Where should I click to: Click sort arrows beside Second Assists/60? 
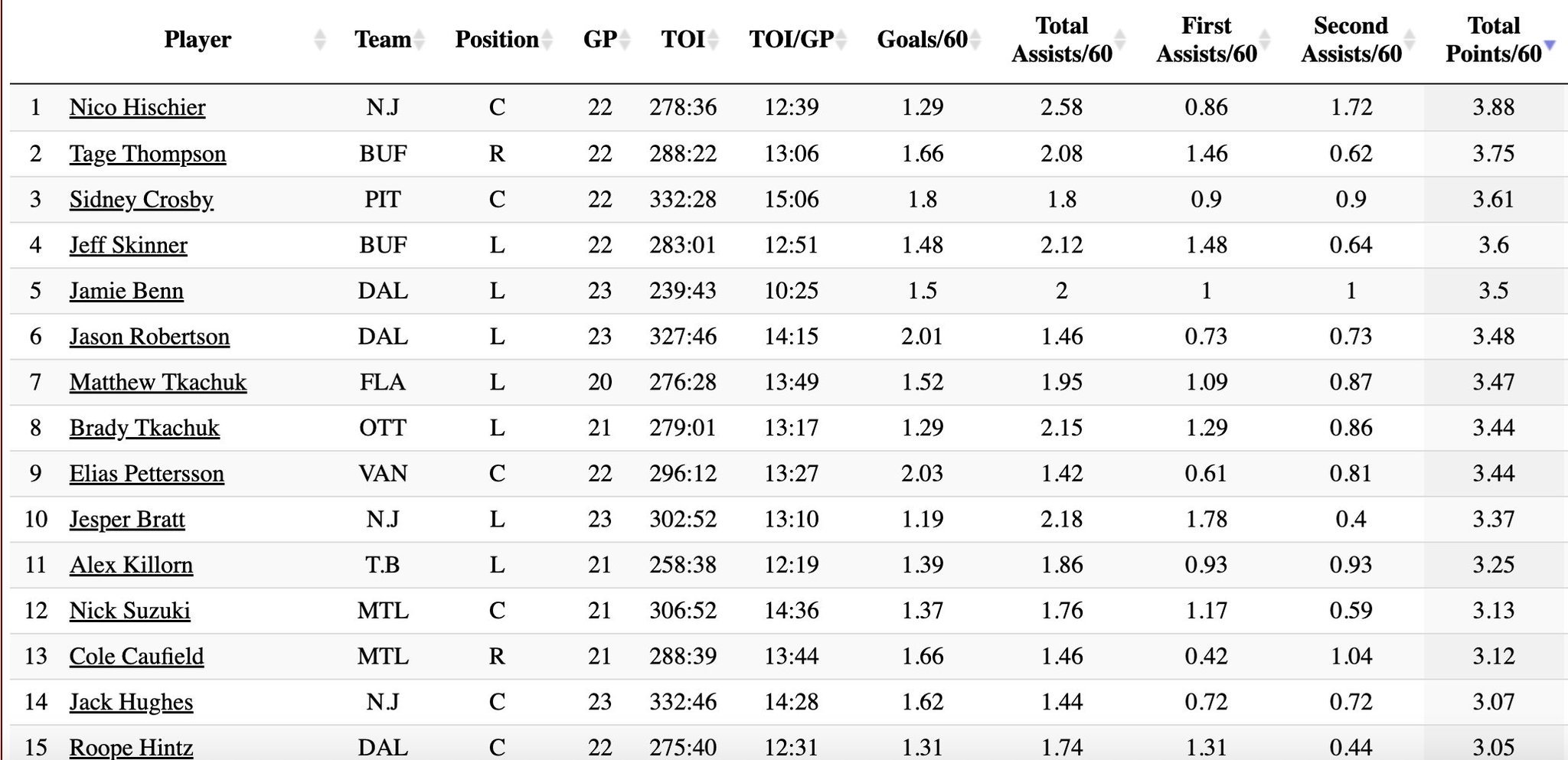click(1409, 40)
